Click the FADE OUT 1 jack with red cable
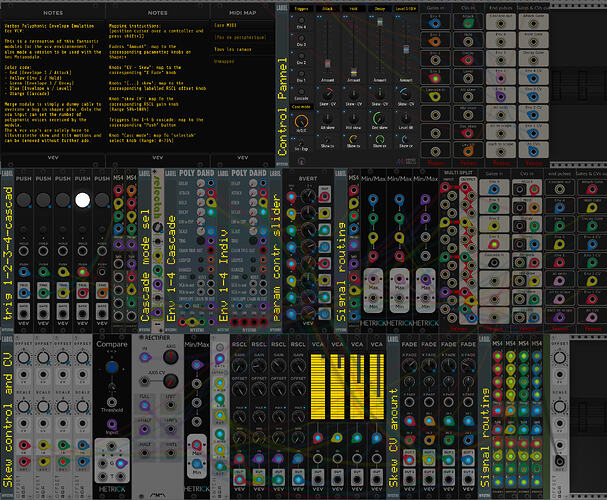This screenshot has width=607, height=500. 409,461
